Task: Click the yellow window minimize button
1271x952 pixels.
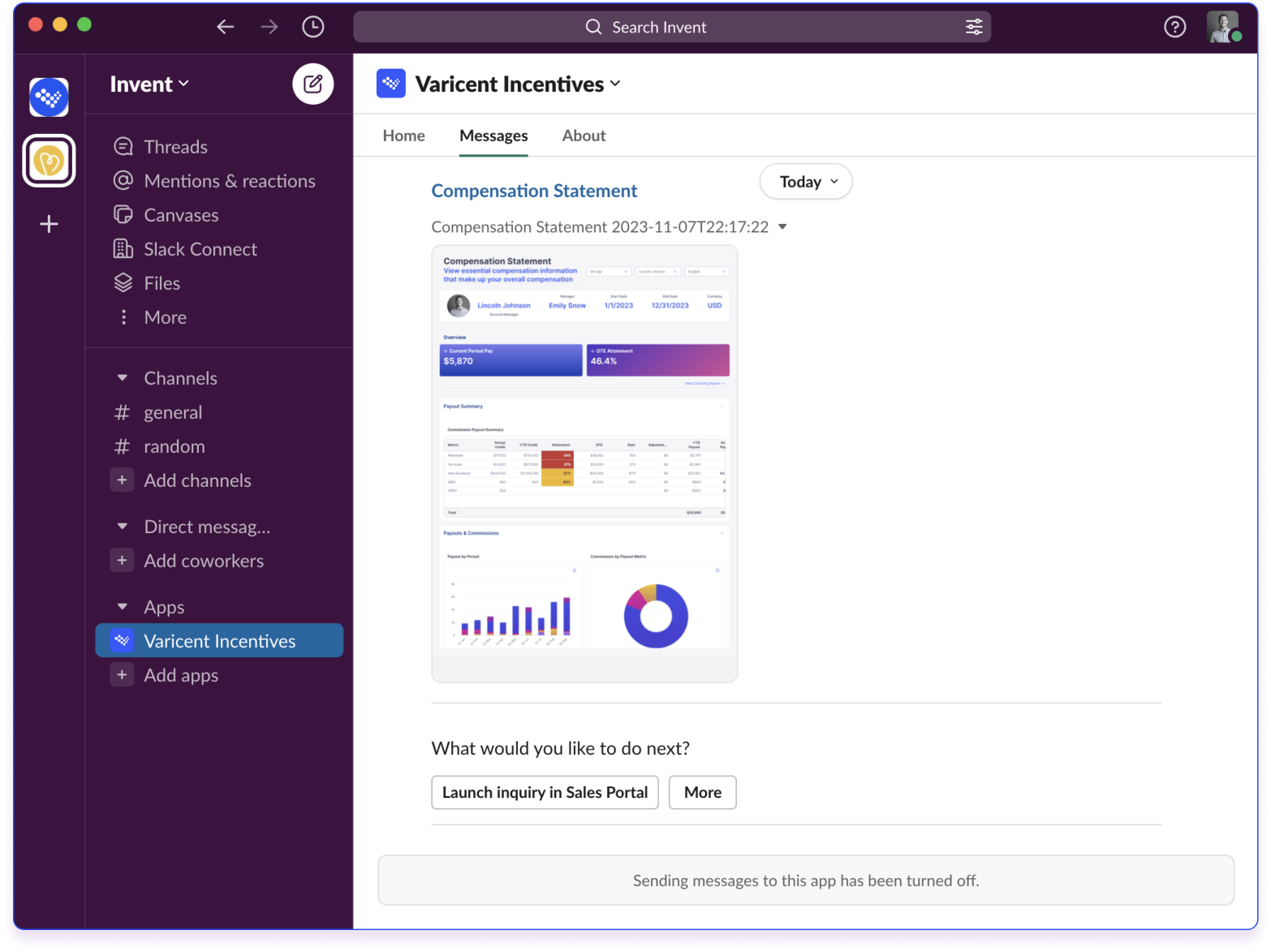Action: click(x=60, y=24)
